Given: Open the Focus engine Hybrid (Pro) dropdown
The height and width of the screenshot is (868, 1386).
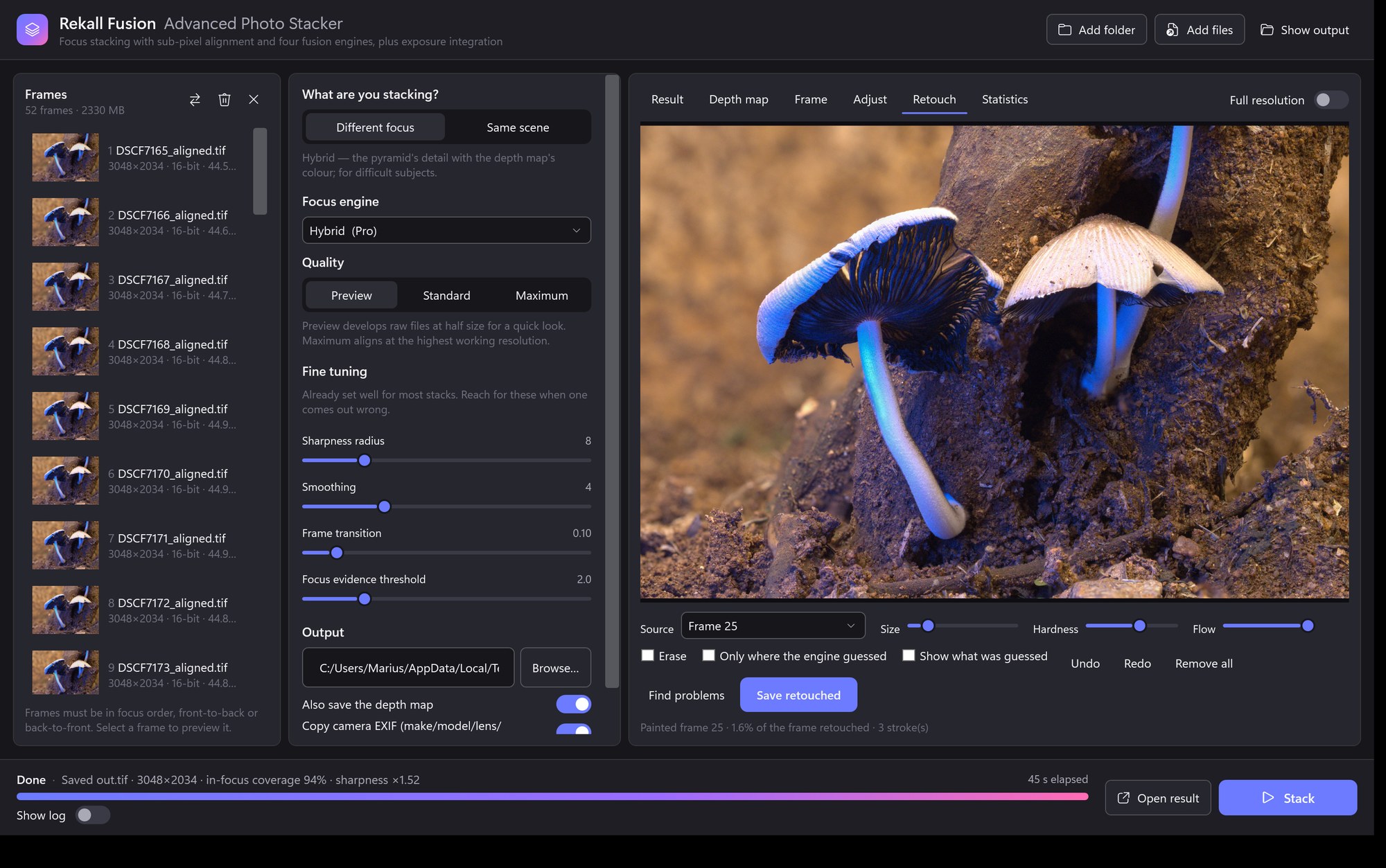Looking at the screenshot, I should (446, 231).
